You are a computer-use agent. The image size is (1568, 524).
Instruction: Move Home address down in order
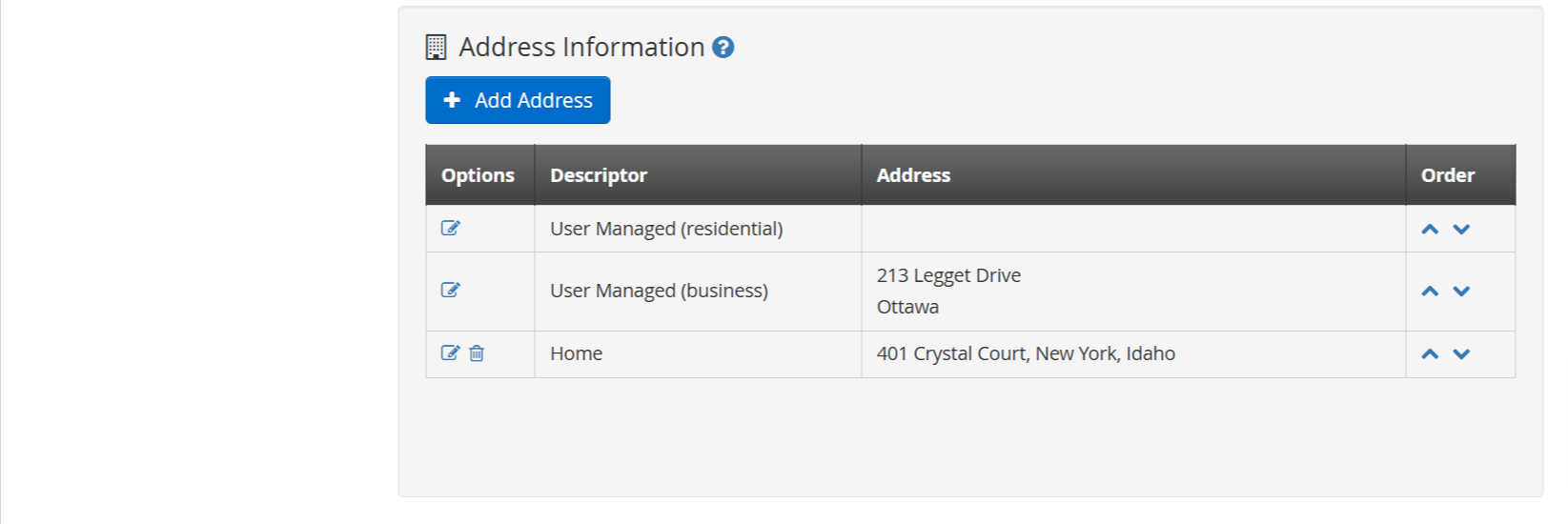tap(1461, 353)
